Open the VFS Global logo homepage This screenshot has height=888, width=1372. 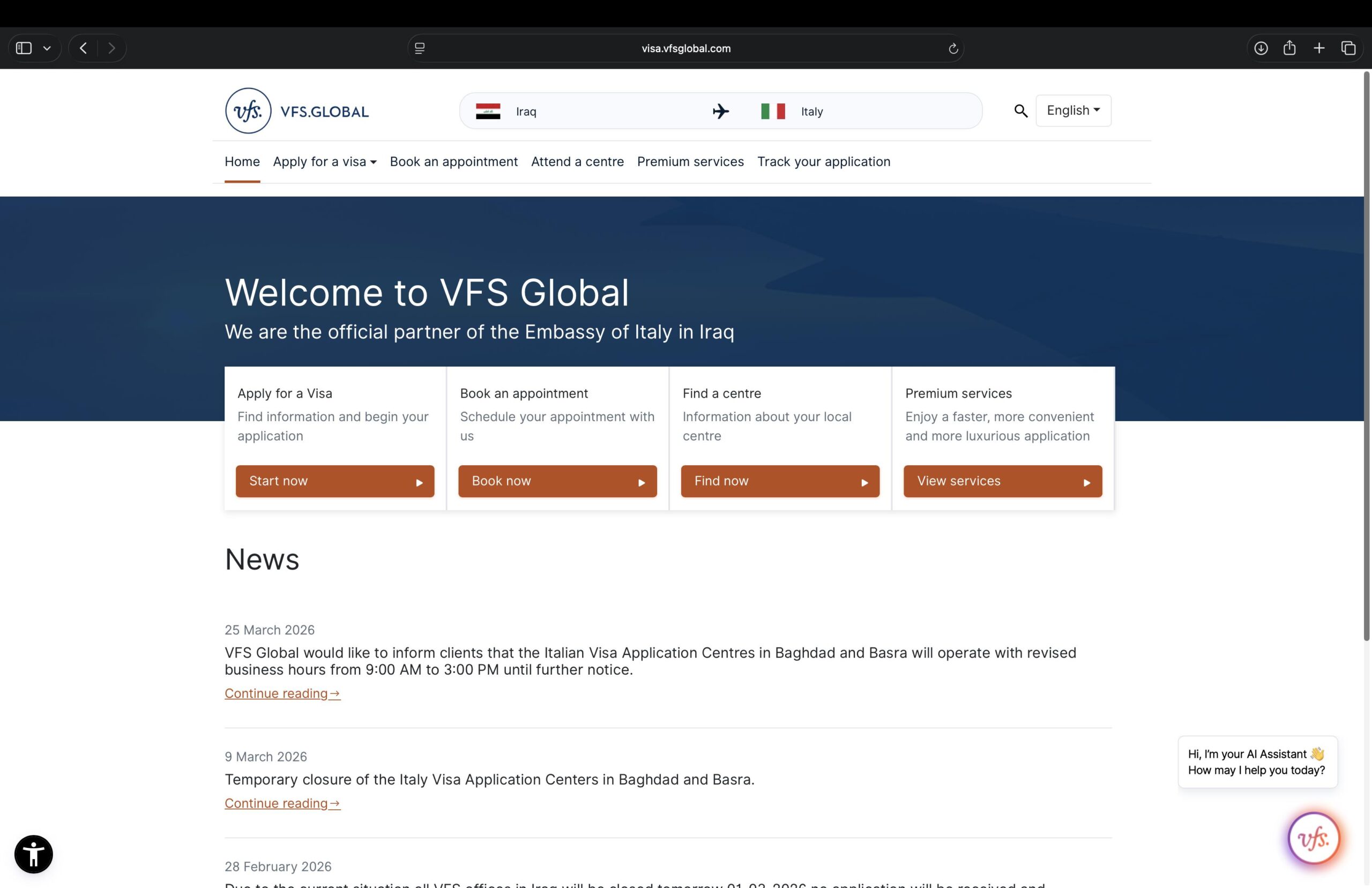click(297, 111)
